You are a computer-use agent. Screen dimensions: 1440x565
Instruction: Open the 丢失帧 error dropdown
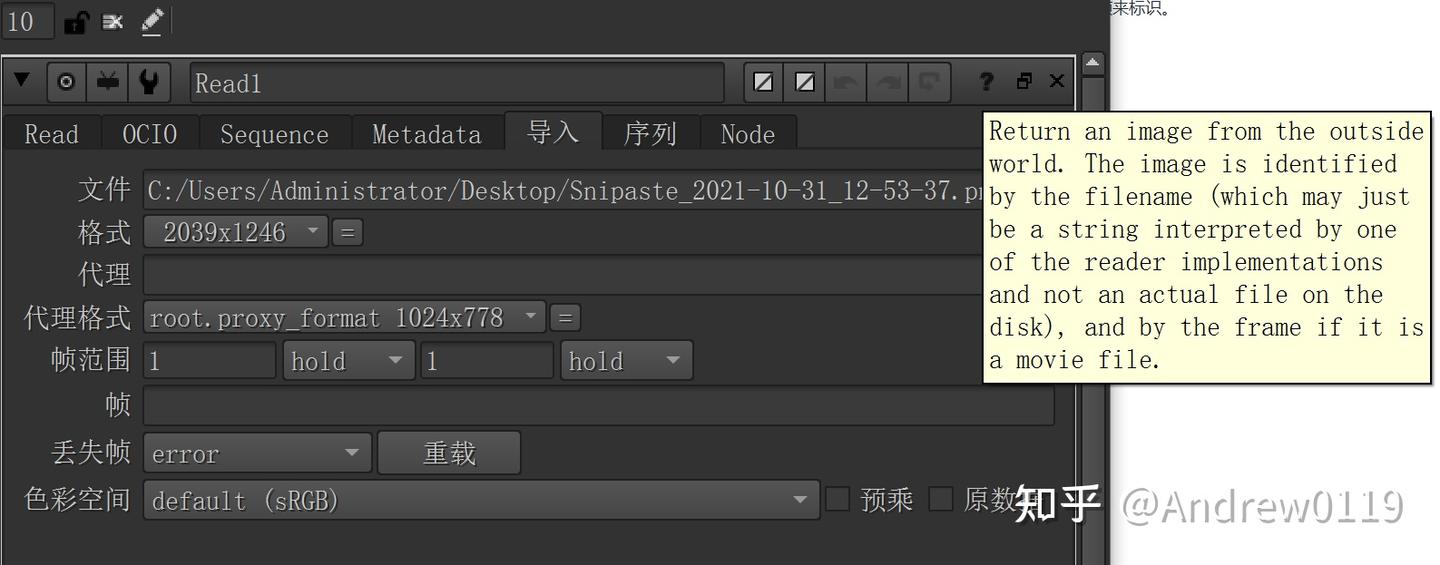click(x=257, y=454)
